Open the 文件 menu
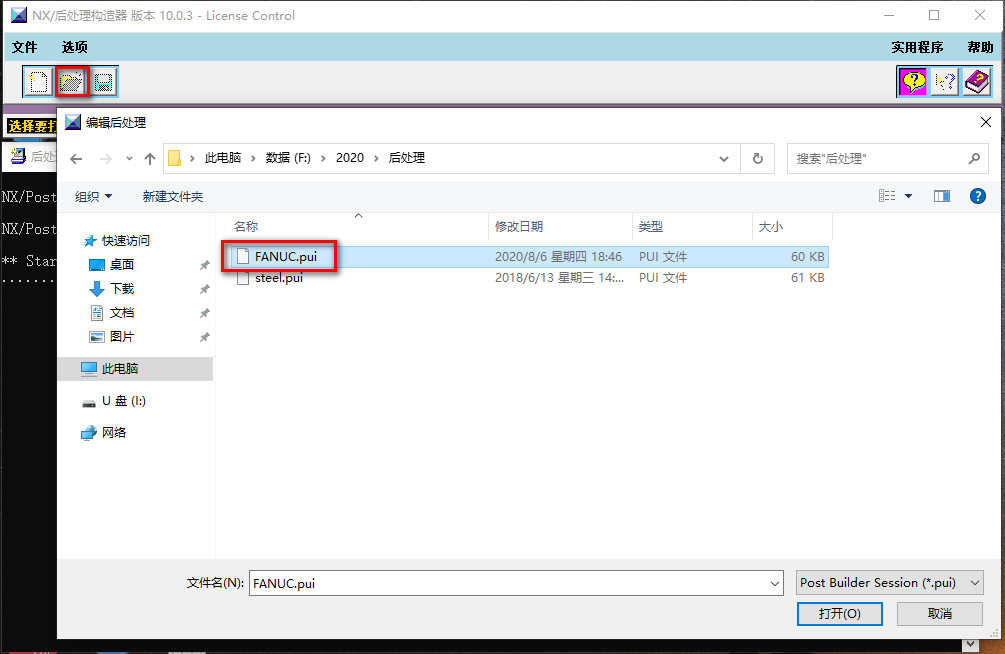The width and height of the screenshot is (1005, 654). point(25,47)
